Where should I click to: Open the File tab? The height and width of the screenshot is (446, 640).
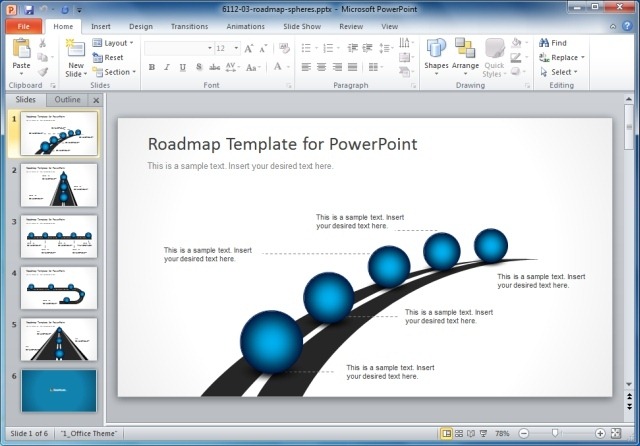click(x=24, y=27)
